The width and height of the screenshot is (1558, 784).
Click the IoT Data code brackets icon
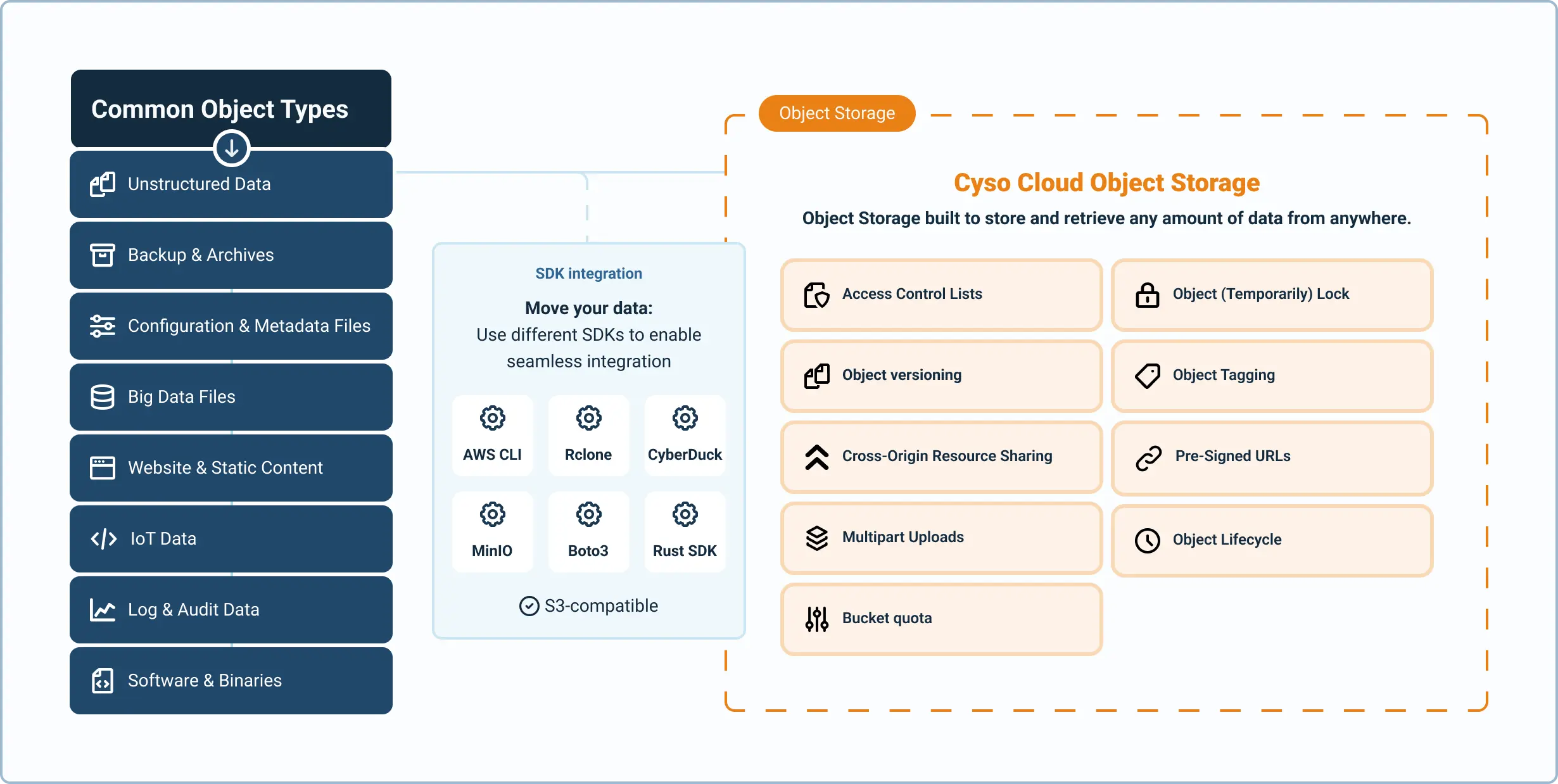(104, 539)
